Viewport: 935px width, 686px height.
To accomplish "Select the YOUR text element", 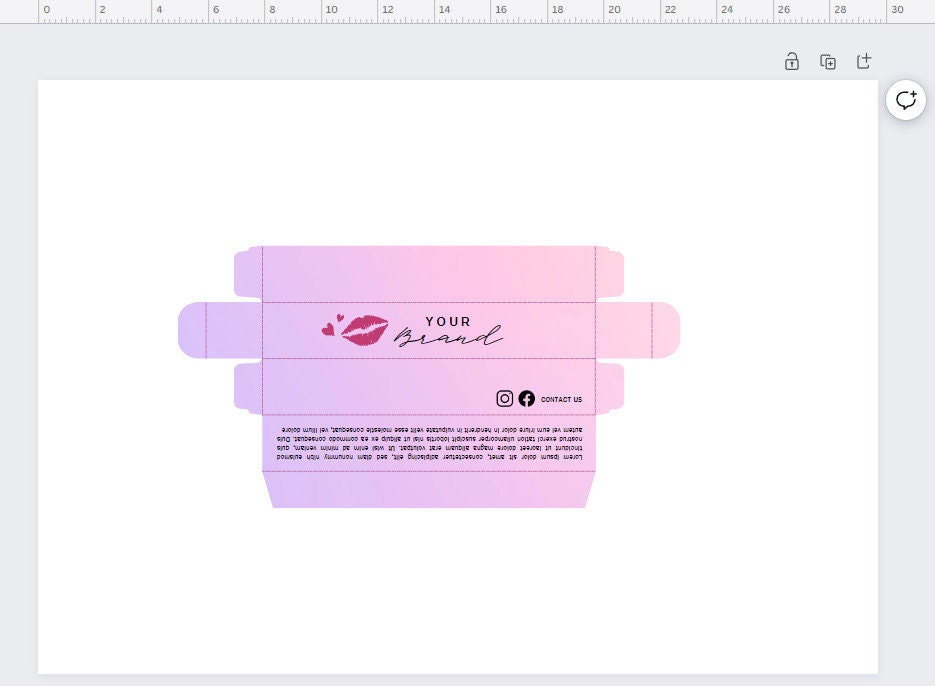I will [447, 321].
